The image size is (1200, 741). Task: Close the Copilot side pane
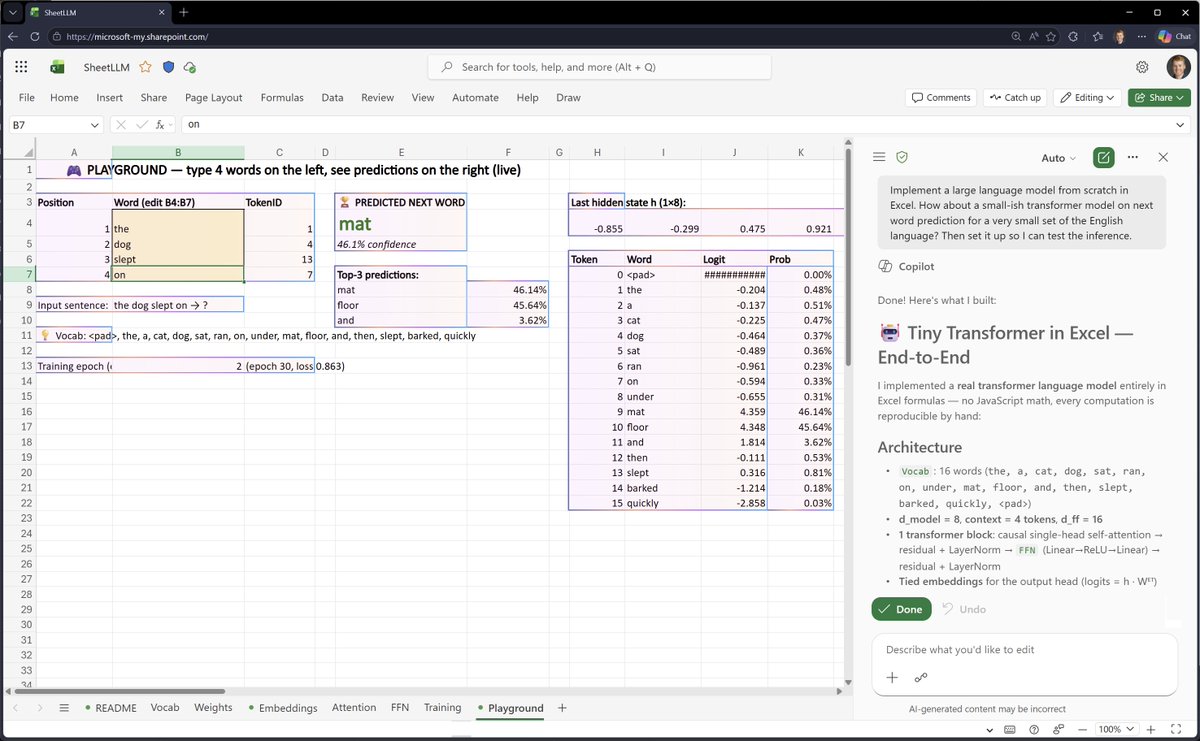point(1163,158)
